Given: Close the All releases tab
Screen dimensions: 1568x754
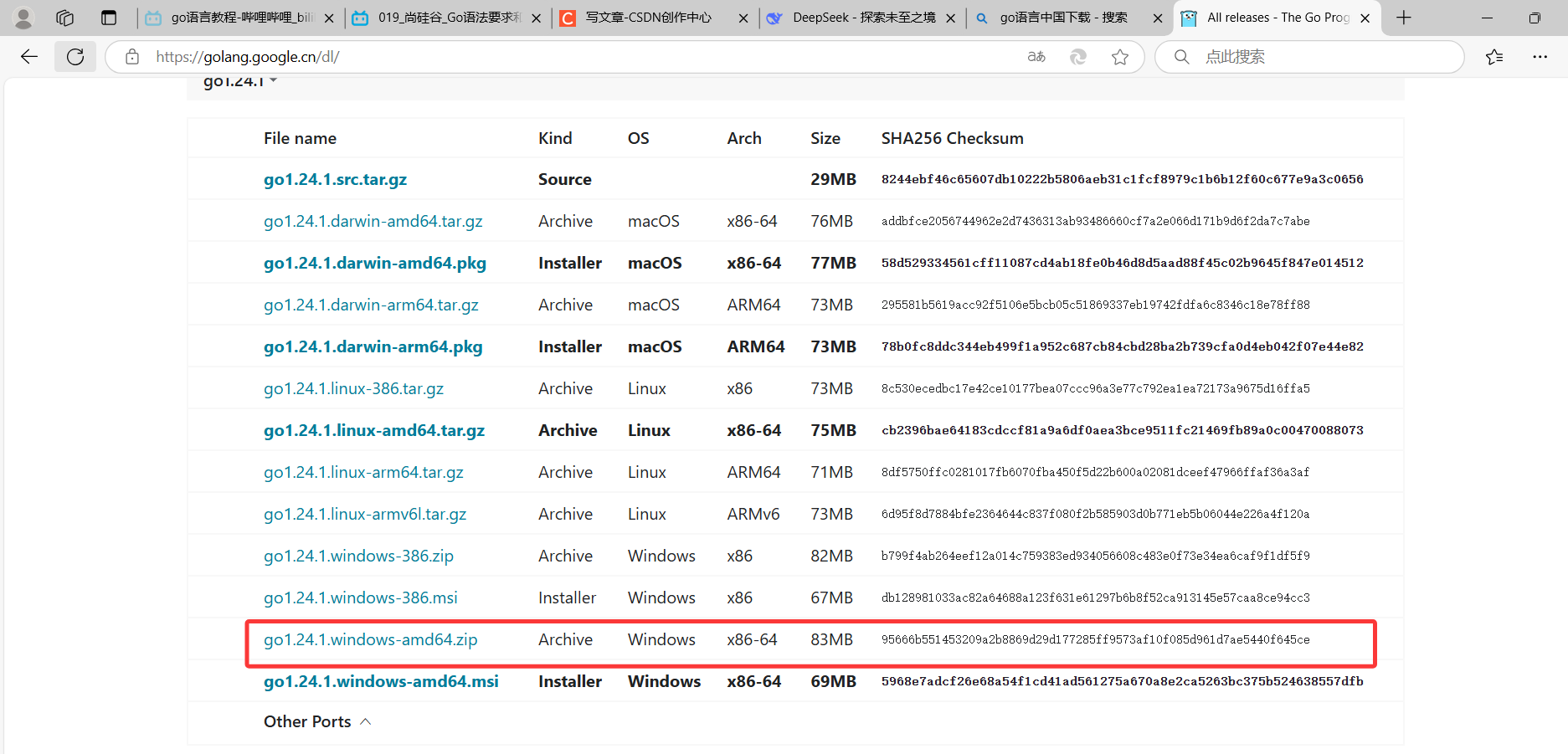Looking at the screenshot, I should point(1365,18).
